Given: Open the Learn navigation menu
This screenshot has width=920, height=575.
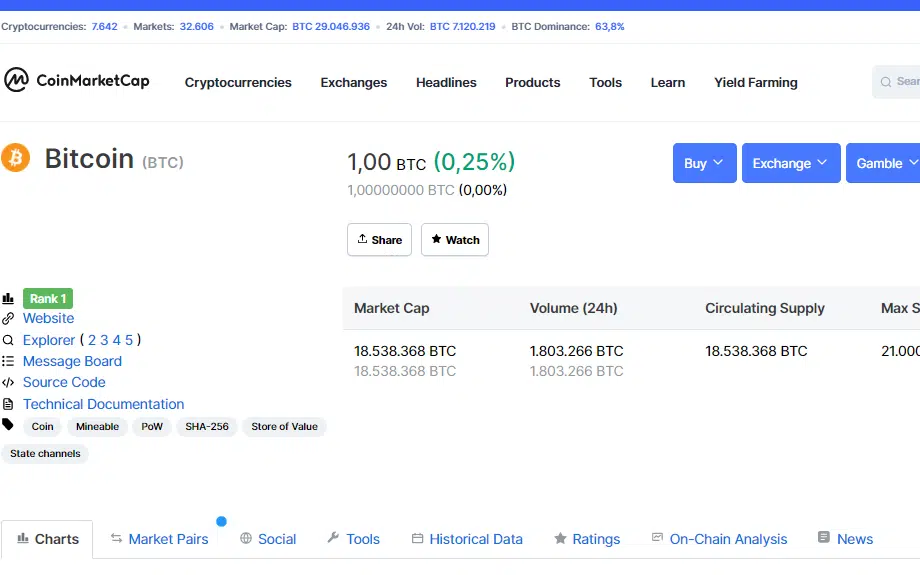Looking at the screenshot, I should click(x=668, y=83).
